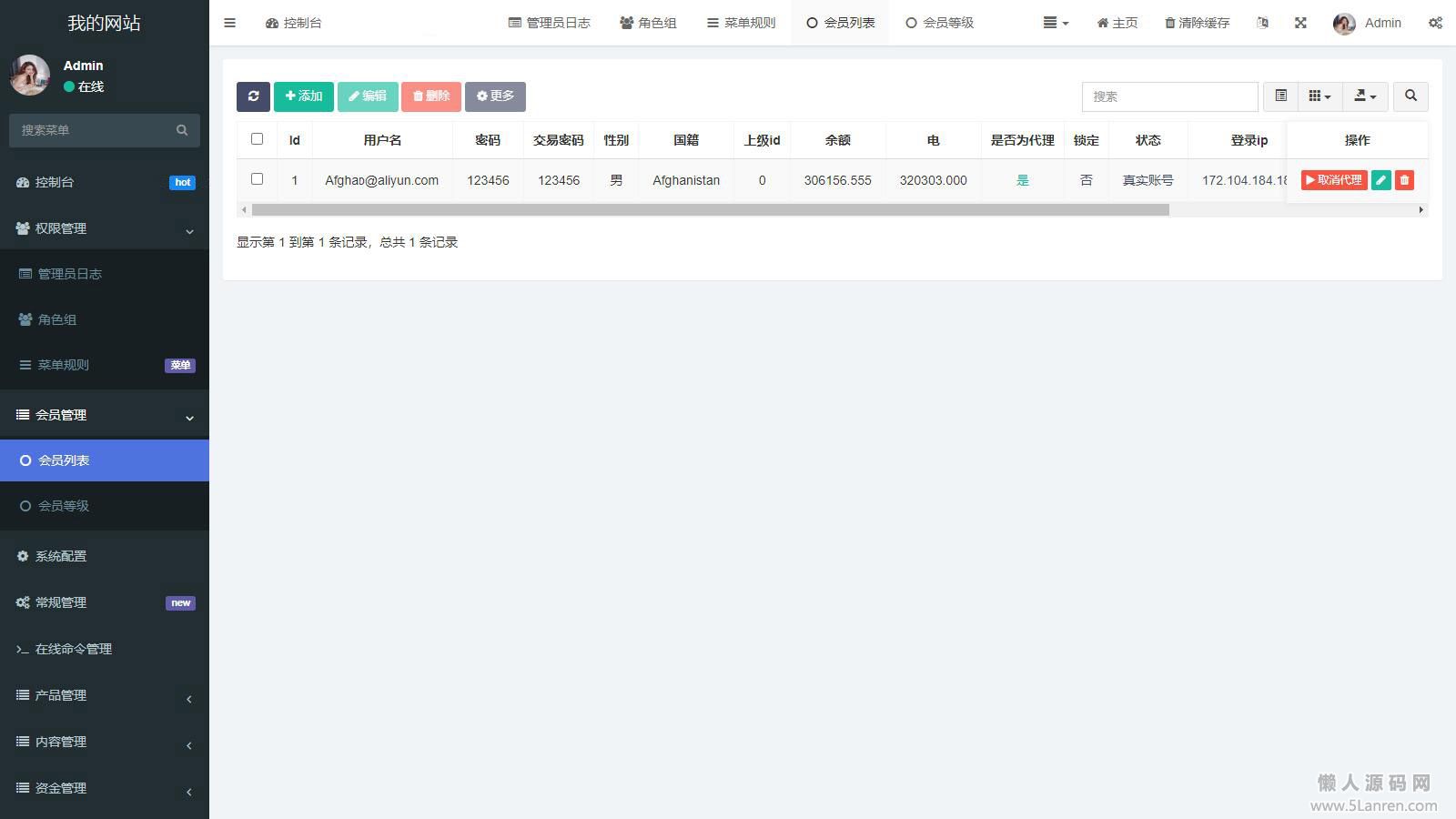Click the Id column header

295,140
